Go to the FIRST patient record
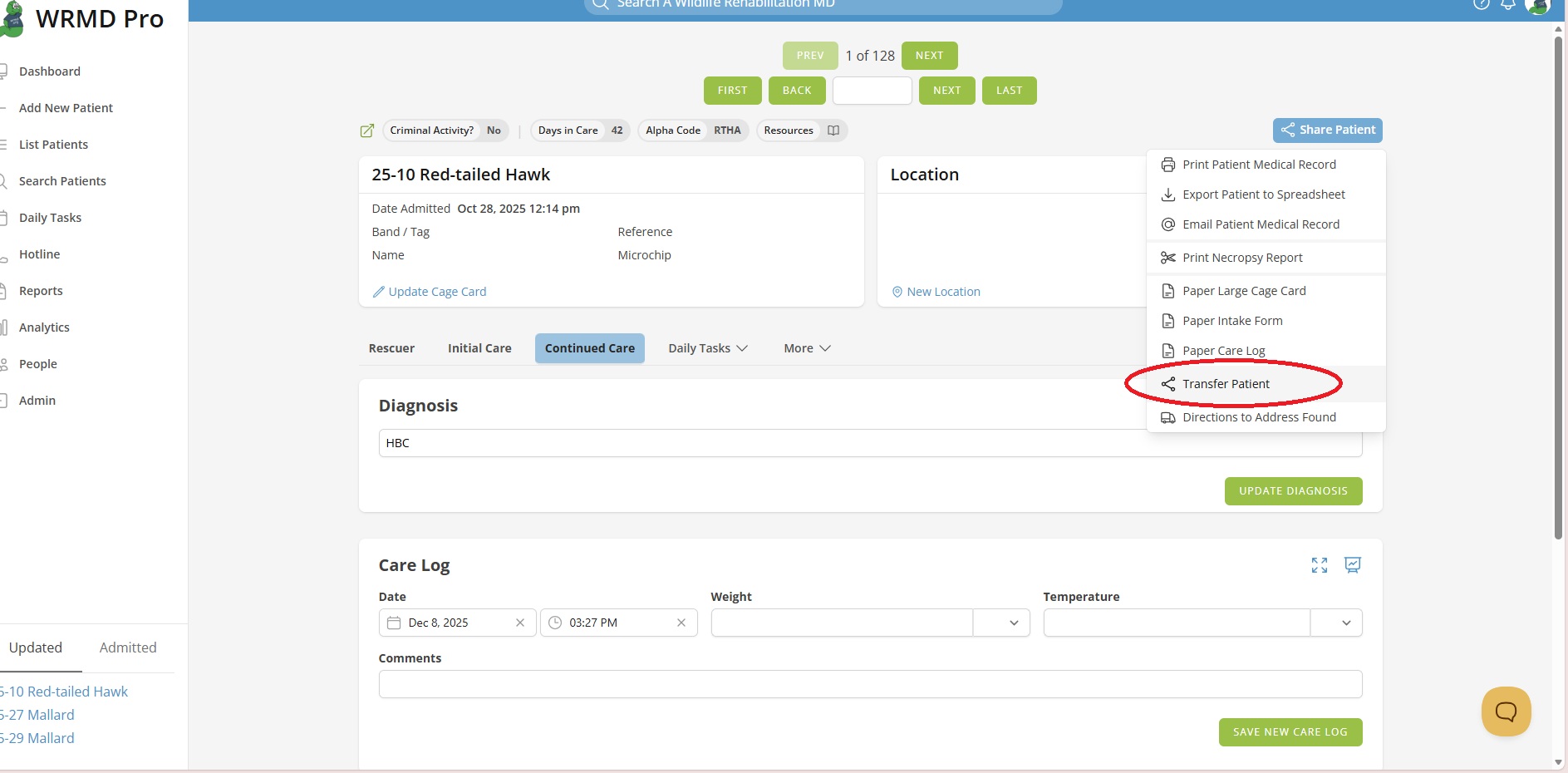This screenshot has height=773, width=1568. pyautogui.click(x=732, y=91)
